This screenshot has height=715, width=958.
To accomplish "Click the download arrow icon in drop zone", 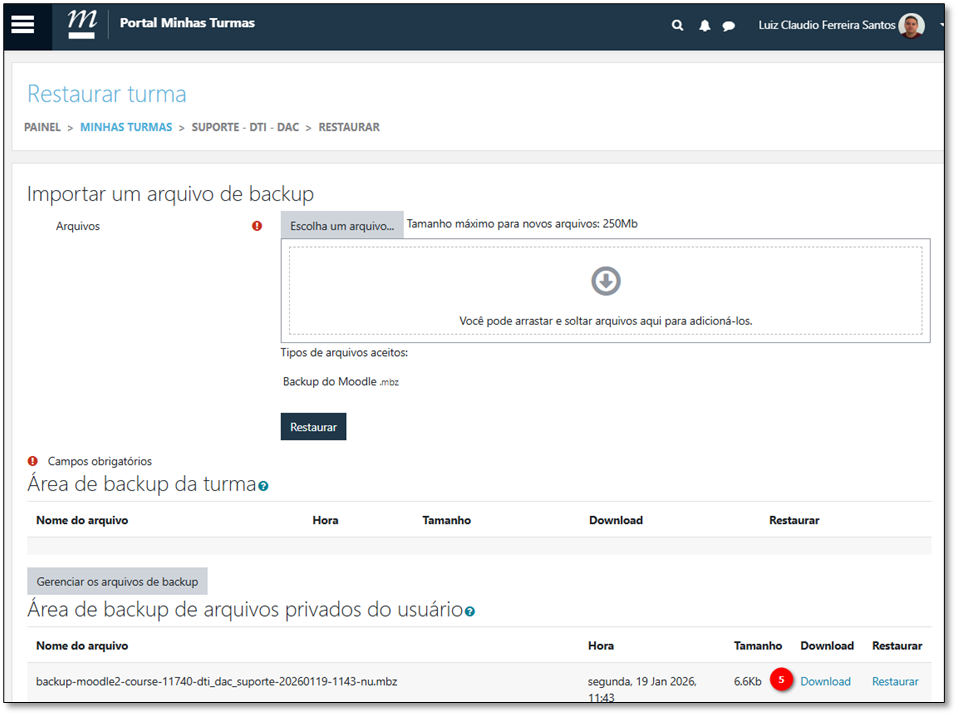I will point(605,281).
